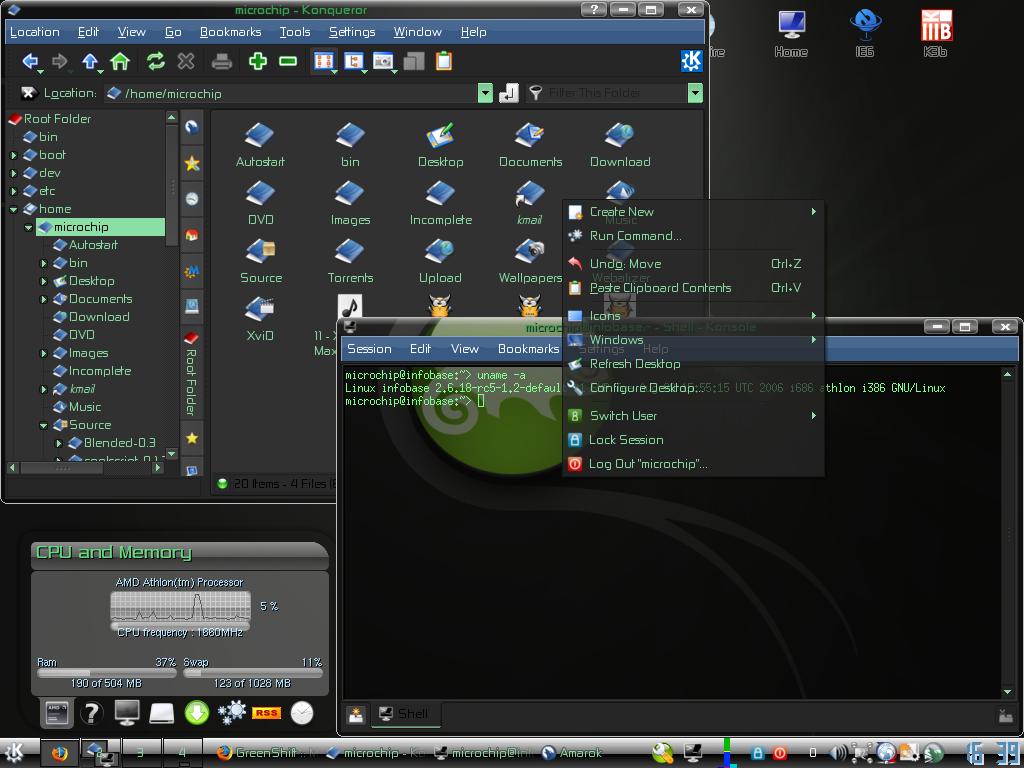Print the current Konqueror view

[221, 61]
